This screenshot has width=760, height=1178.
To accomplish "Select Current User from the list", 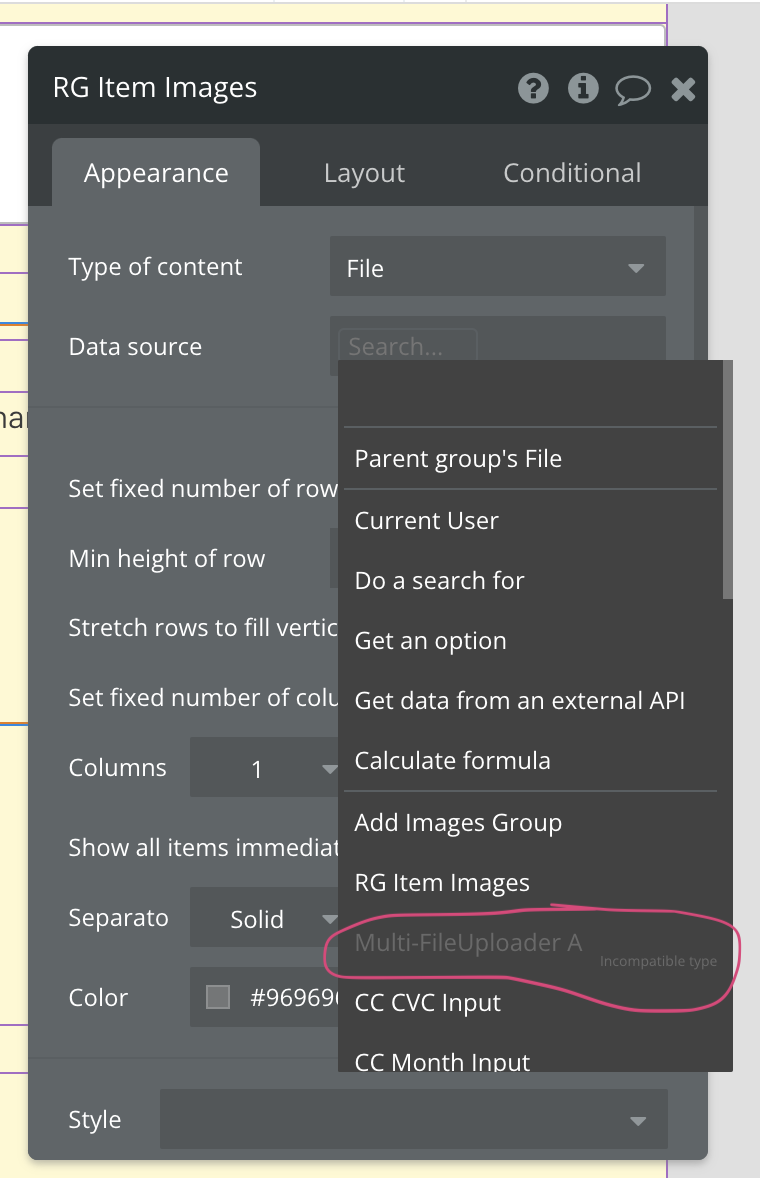I will pyautogui.click(x=427, y=521).
